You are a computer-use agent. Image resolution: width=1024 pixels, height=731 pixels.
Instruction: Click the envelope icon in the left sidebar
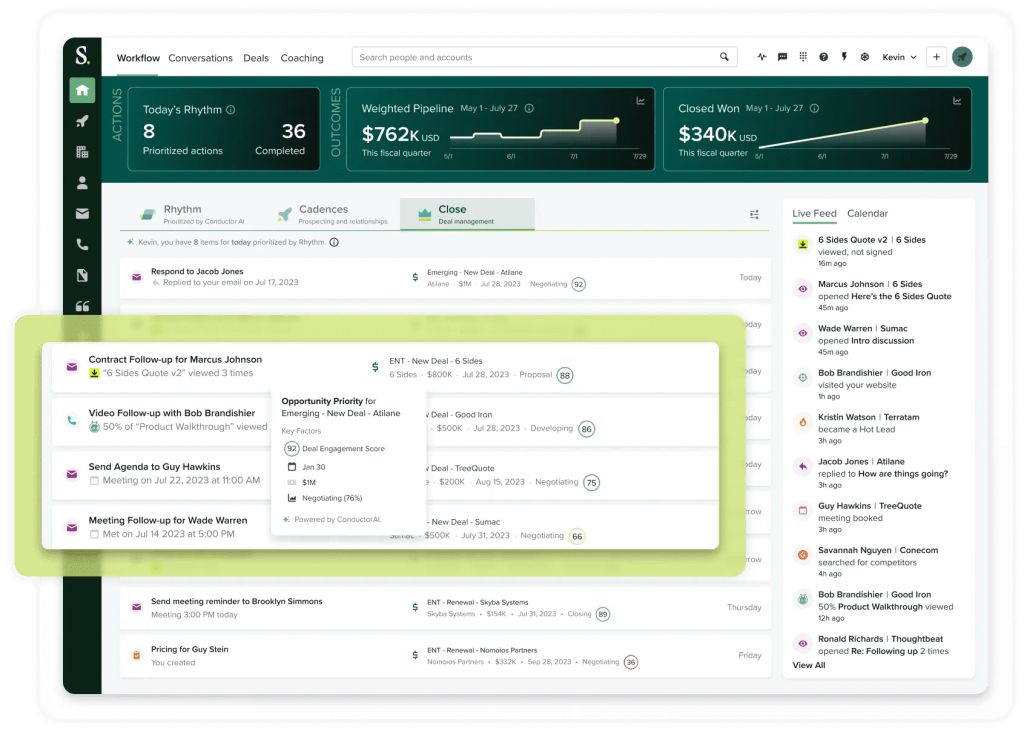pos(82,212)
